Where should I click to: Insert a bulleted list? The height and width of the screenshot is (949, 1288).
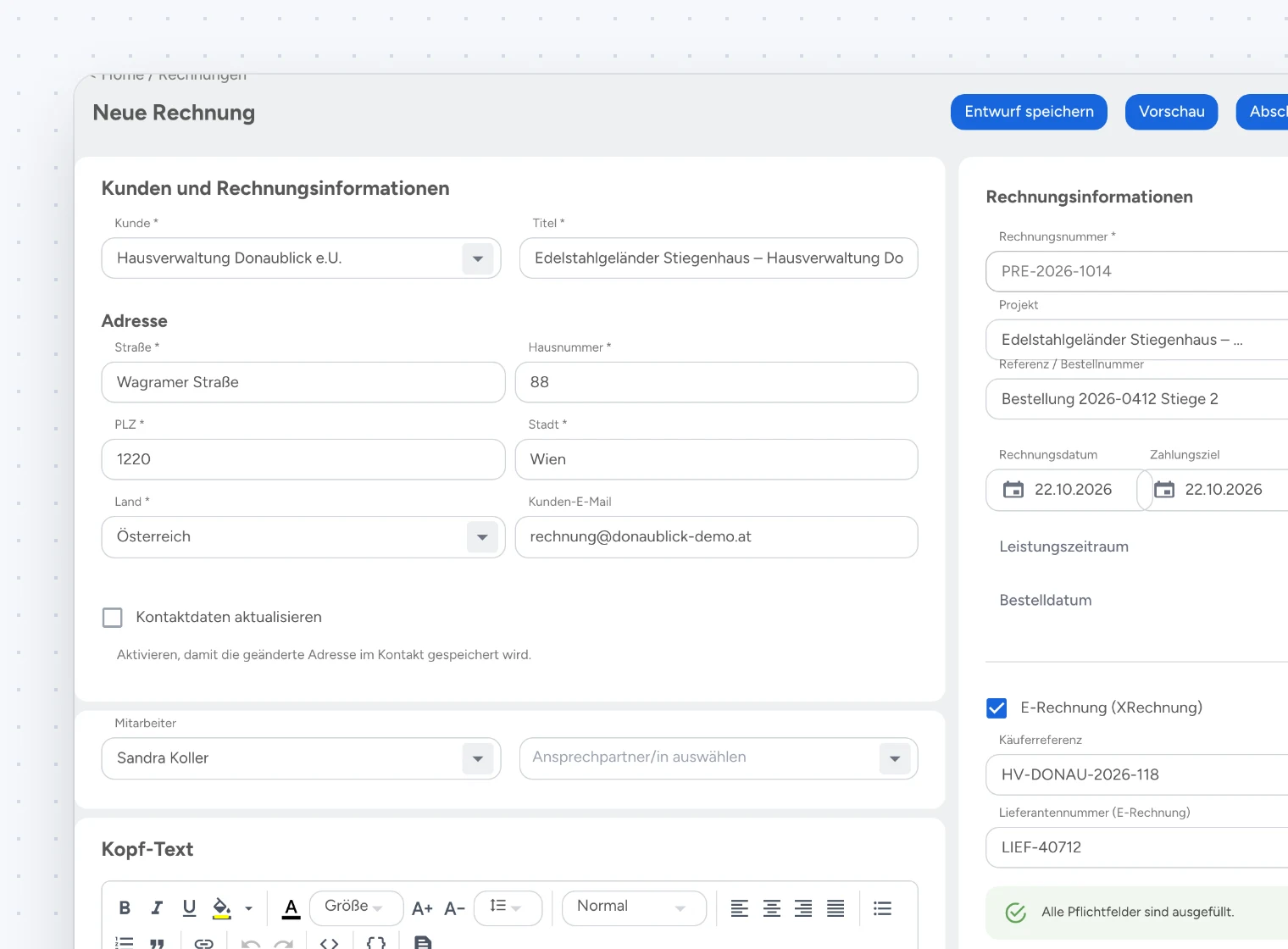pos(882,908)
